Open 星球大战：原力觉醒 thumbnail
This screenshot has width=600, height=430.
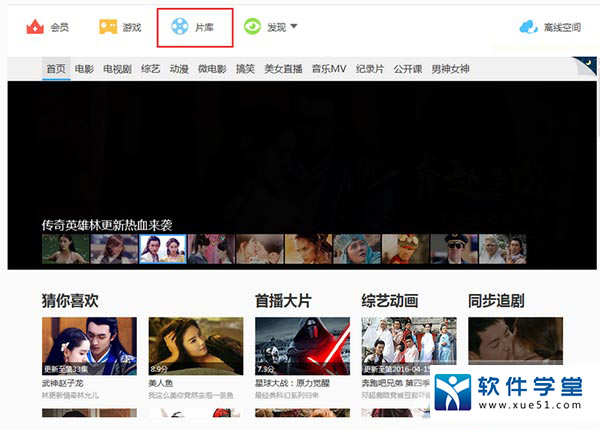coord(302,346)
